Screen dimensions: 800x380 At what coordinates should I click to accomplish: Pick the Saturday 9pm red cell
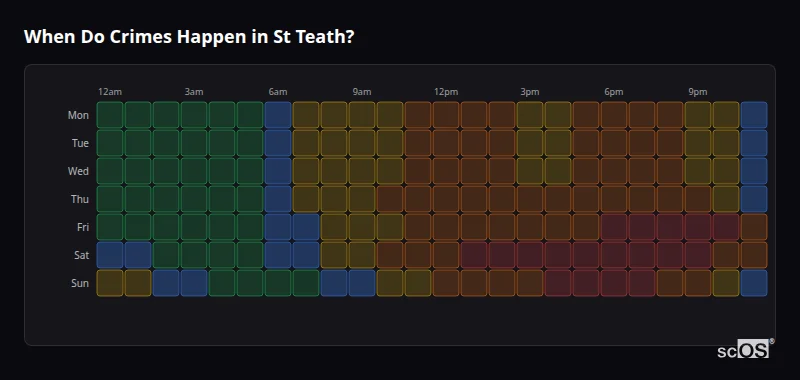697,255
